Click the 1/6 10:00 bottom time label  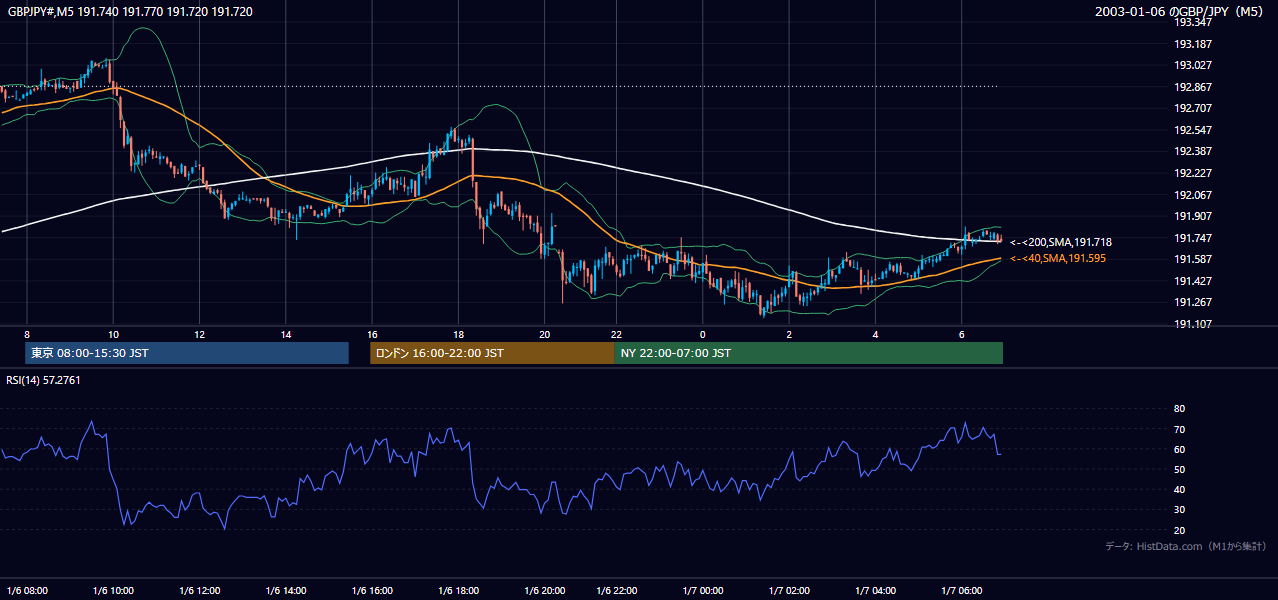113,590
